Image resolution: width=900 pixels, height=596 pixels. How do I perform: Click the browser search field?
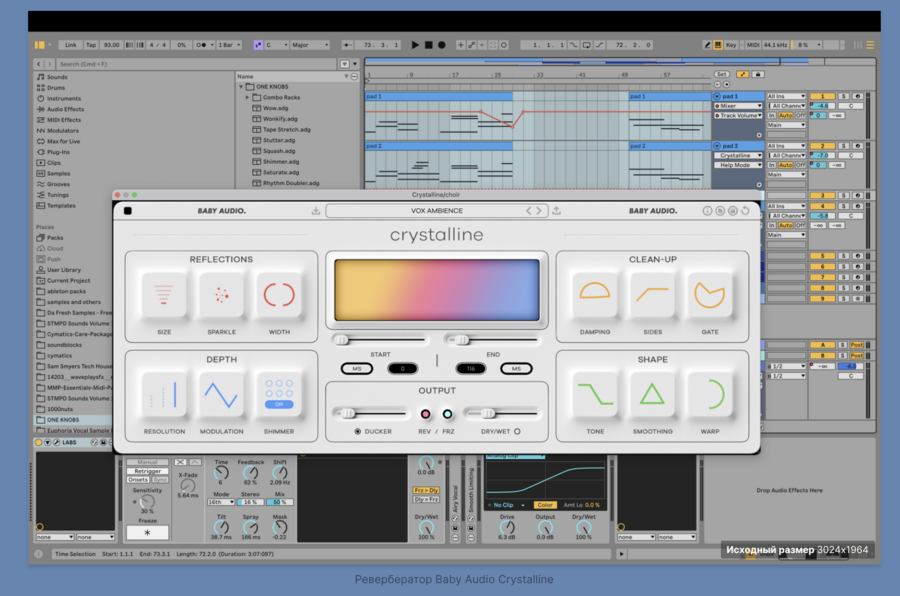[x=130, y=64]
